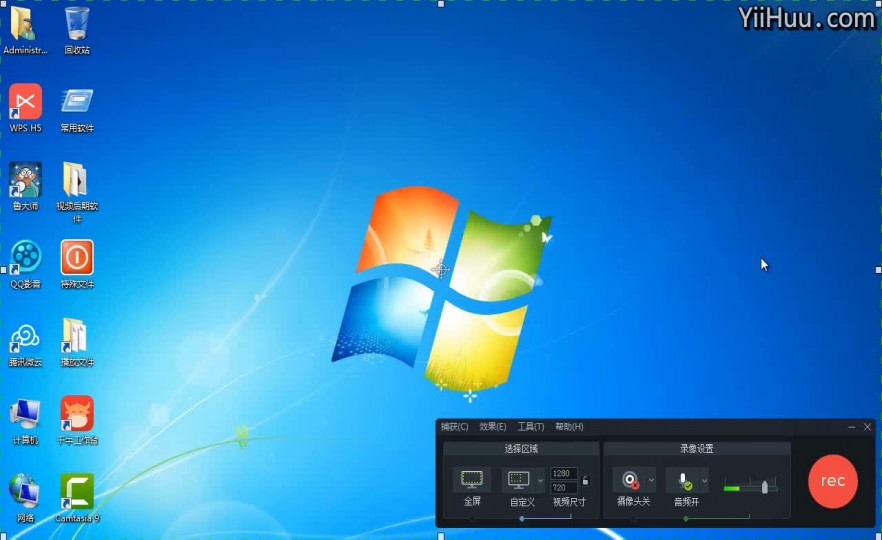882x540 pixels.
Task: Select the 鲁大师 desktop shortcut
Action: point(25,186)
